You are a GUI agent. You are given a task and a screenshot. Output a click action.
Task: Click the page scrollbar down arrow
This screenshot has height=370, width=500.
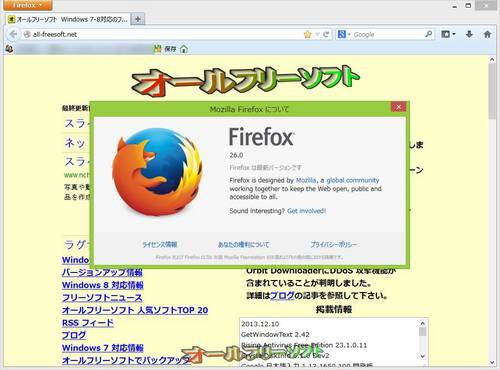coord(492,362)
